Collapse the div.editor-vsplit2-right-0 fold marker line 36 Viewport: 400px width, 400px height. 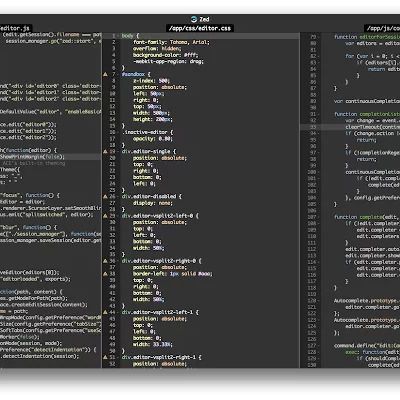coord(118,261)
